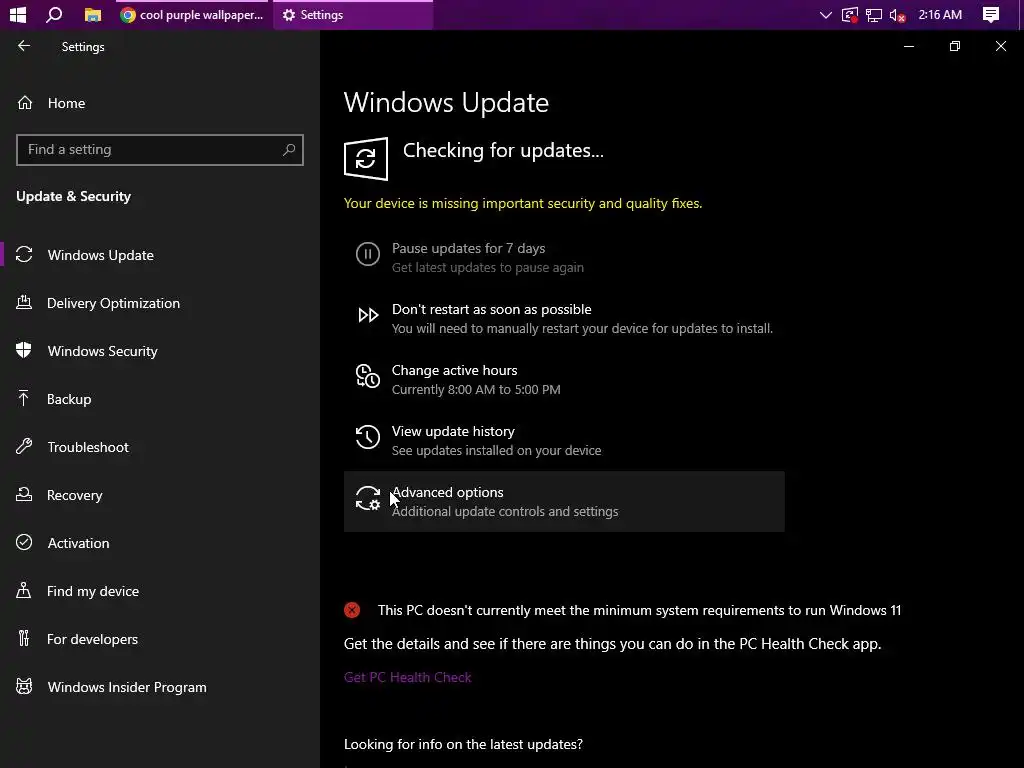Image resolution: width=1024 pixels, height=768 pixels.
Task: Click the network tray icon
Action: tap(874, 15)
